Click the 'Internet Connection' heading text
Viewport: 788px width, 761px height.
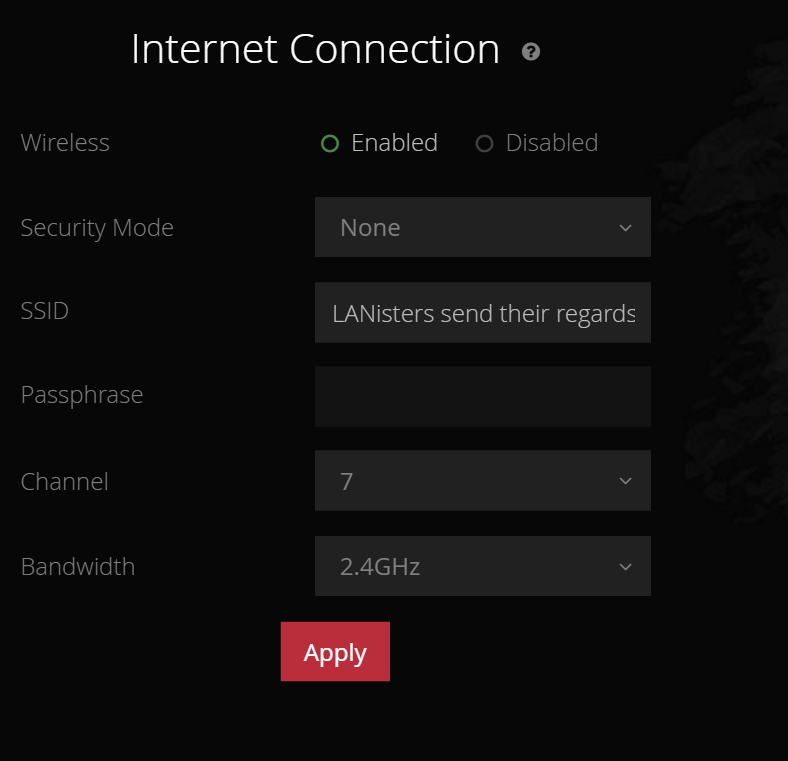[315, 49]
